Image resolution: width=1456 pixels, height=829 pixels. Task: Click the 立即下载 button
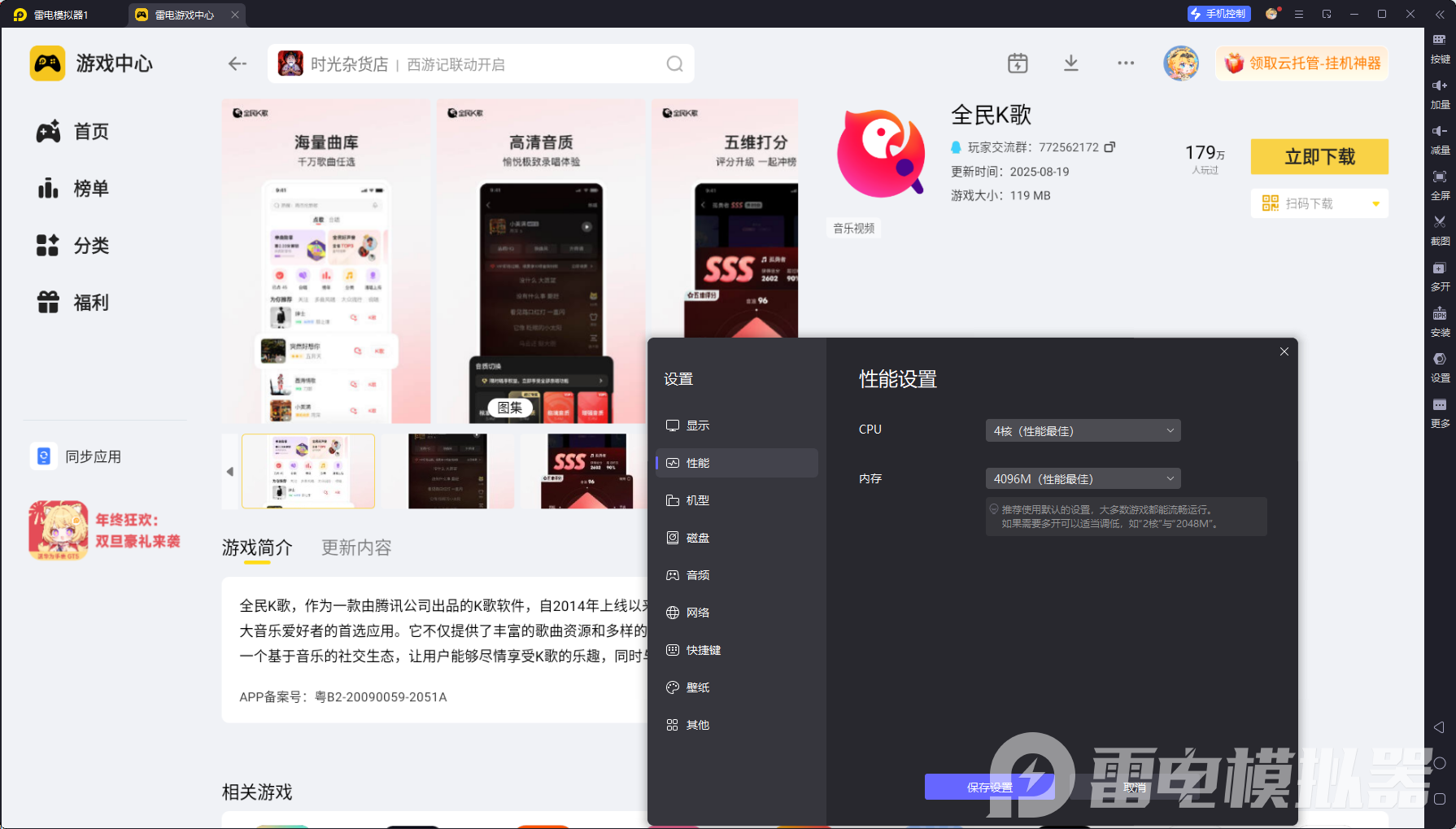1319,156
